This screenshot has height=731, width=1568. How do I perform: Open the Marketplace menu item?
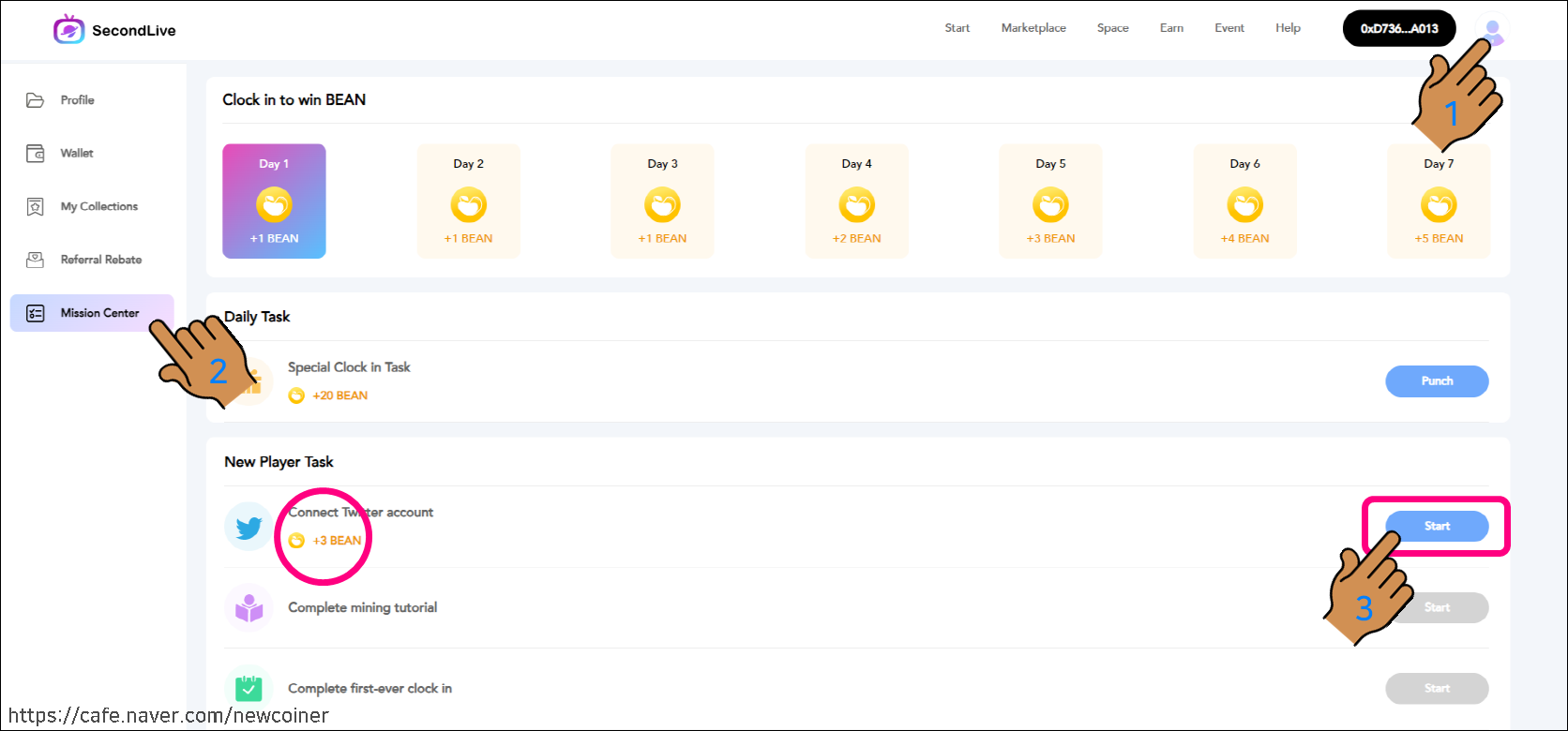tap(1033, 28)
